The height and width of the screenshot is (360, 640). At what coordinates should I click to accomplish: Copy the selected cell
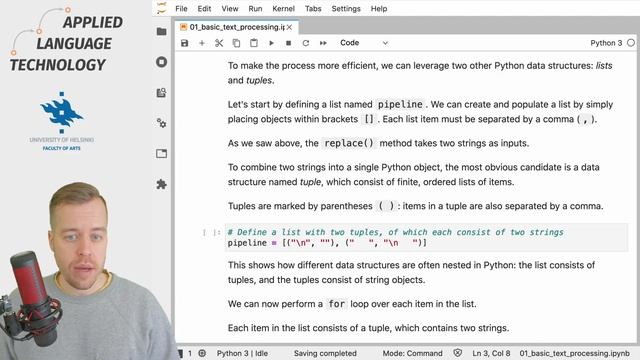236,43
